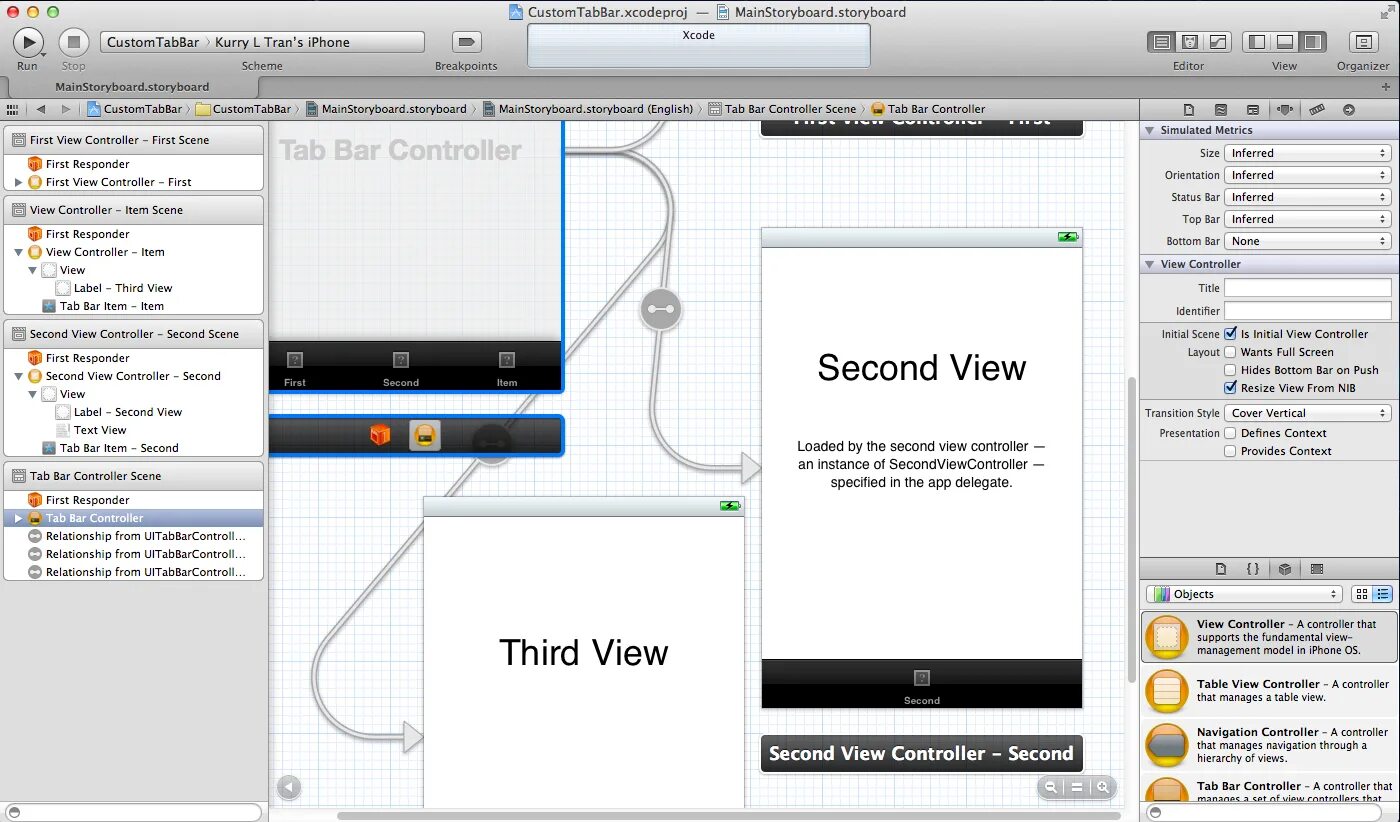
Task: Open the Status Bar dropdown
Action: click(x=1308, y=197)
